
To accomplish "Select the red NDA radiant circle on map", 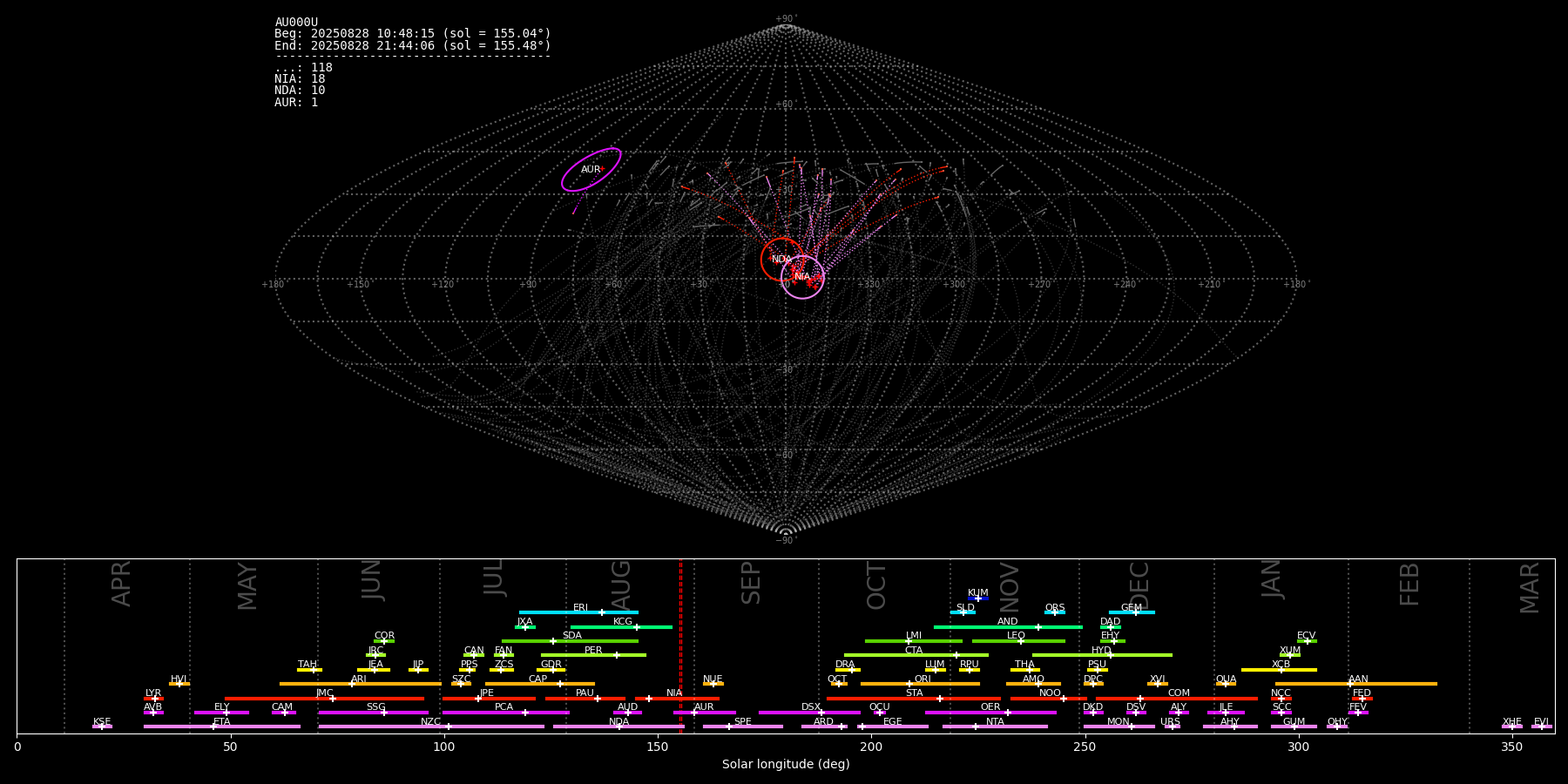I will pos(782,259).
